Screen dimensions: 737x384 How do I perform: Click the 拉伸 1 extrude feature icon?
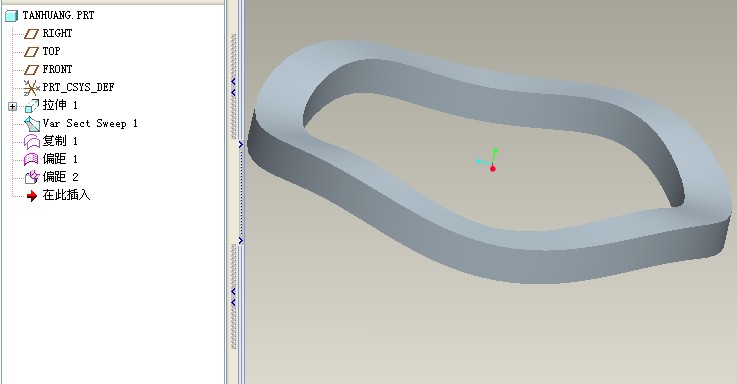click(x=32, y=106)
